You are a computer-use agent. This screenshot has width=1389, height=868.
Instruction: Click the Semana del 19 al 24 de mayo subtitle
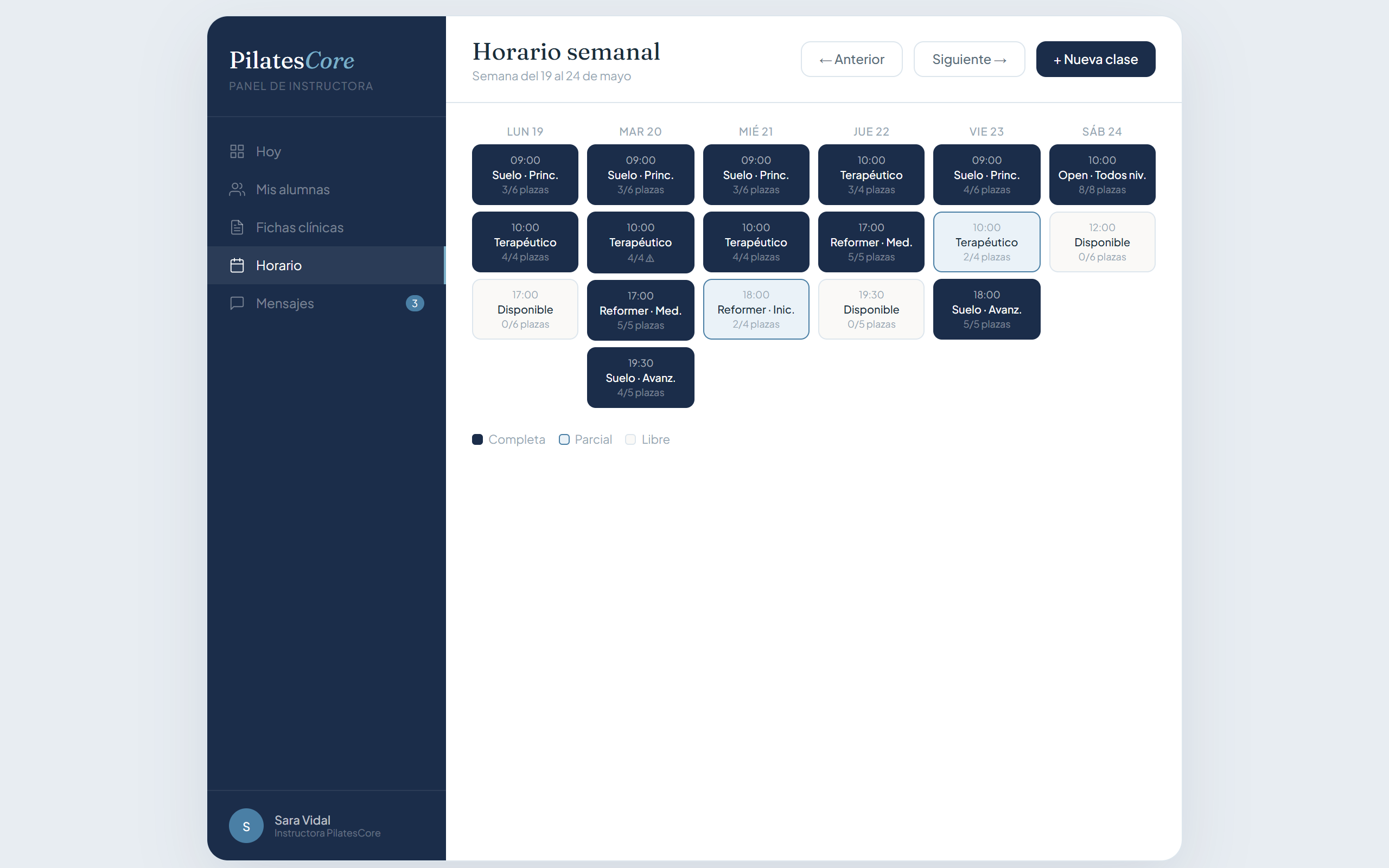(551, 76)
